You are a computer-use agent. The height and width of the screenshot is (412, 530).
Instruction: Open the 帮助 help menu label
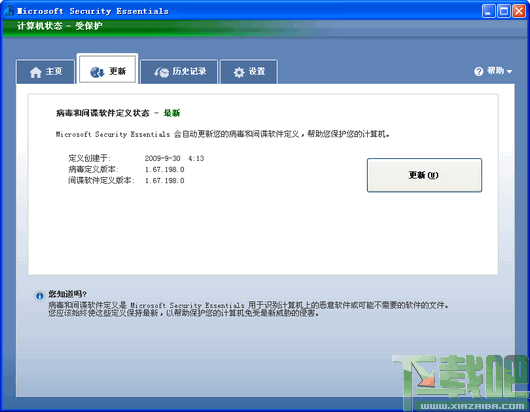click(x=496, y=71)
